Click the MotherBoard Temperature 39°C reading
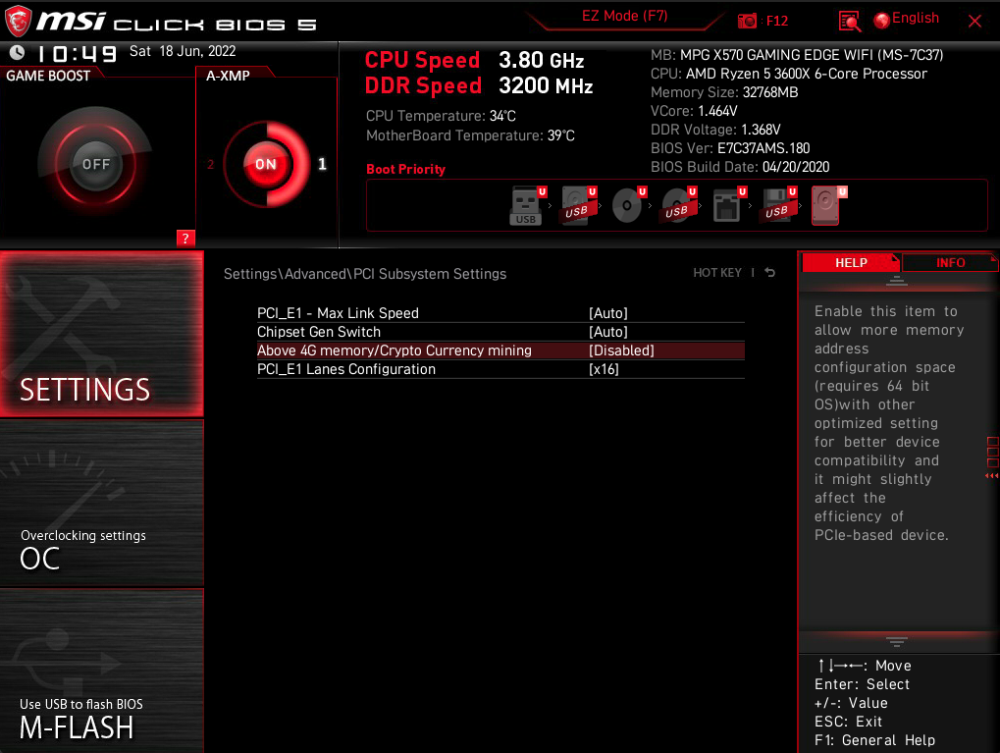 [470, 136]
